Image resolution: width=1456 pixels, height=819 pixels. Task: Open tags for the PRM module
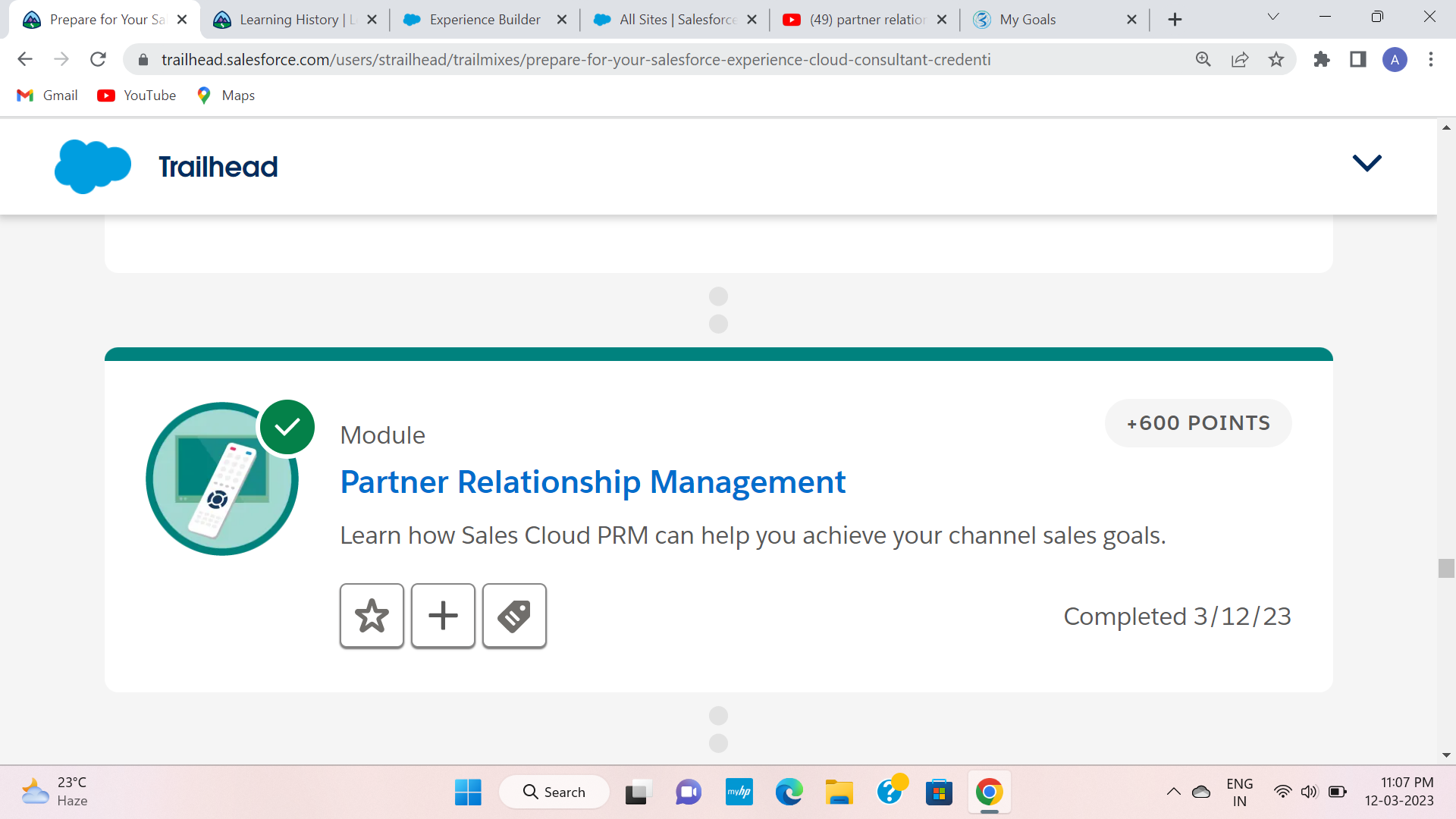(x=514, y=615)
